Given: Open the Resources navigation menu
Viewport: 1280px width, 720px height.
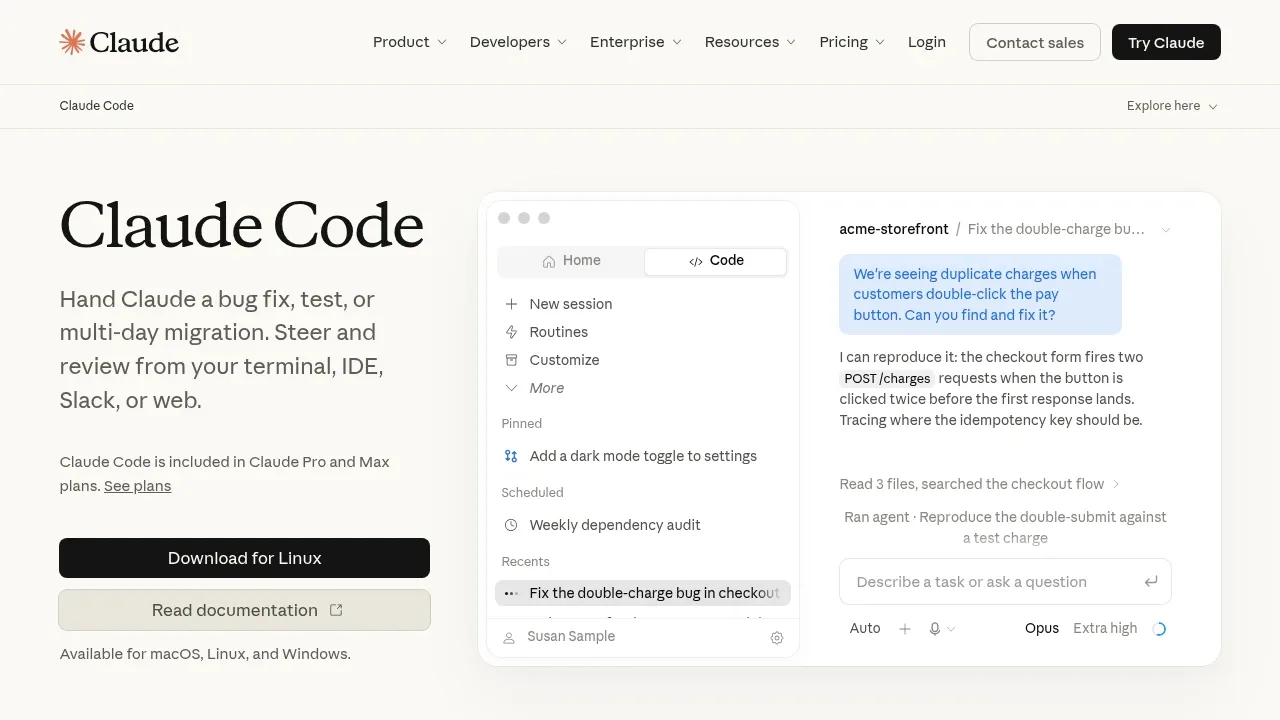Looking at the screenshot, I should pyautogui.click(x=750, y=42).
